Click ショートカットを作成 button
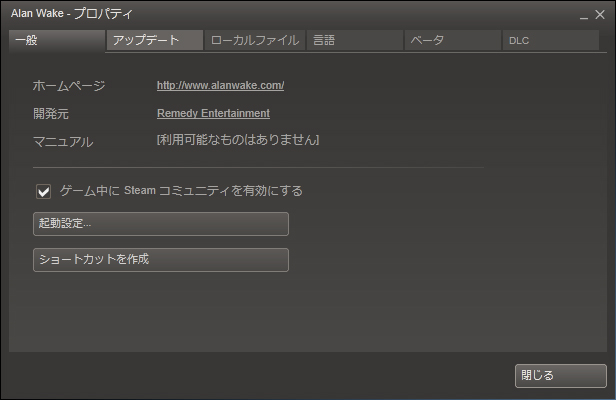 [x=161, y=260]
